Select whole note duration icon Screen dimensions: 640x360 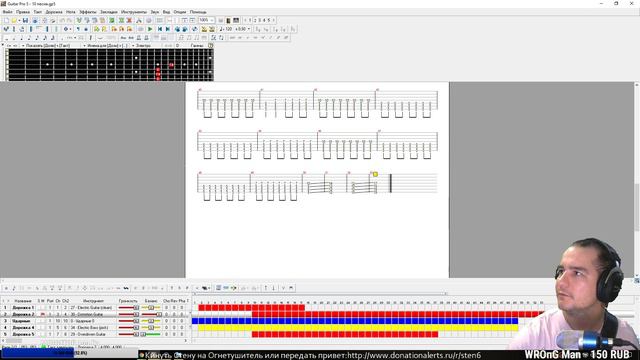coord(6,38)
